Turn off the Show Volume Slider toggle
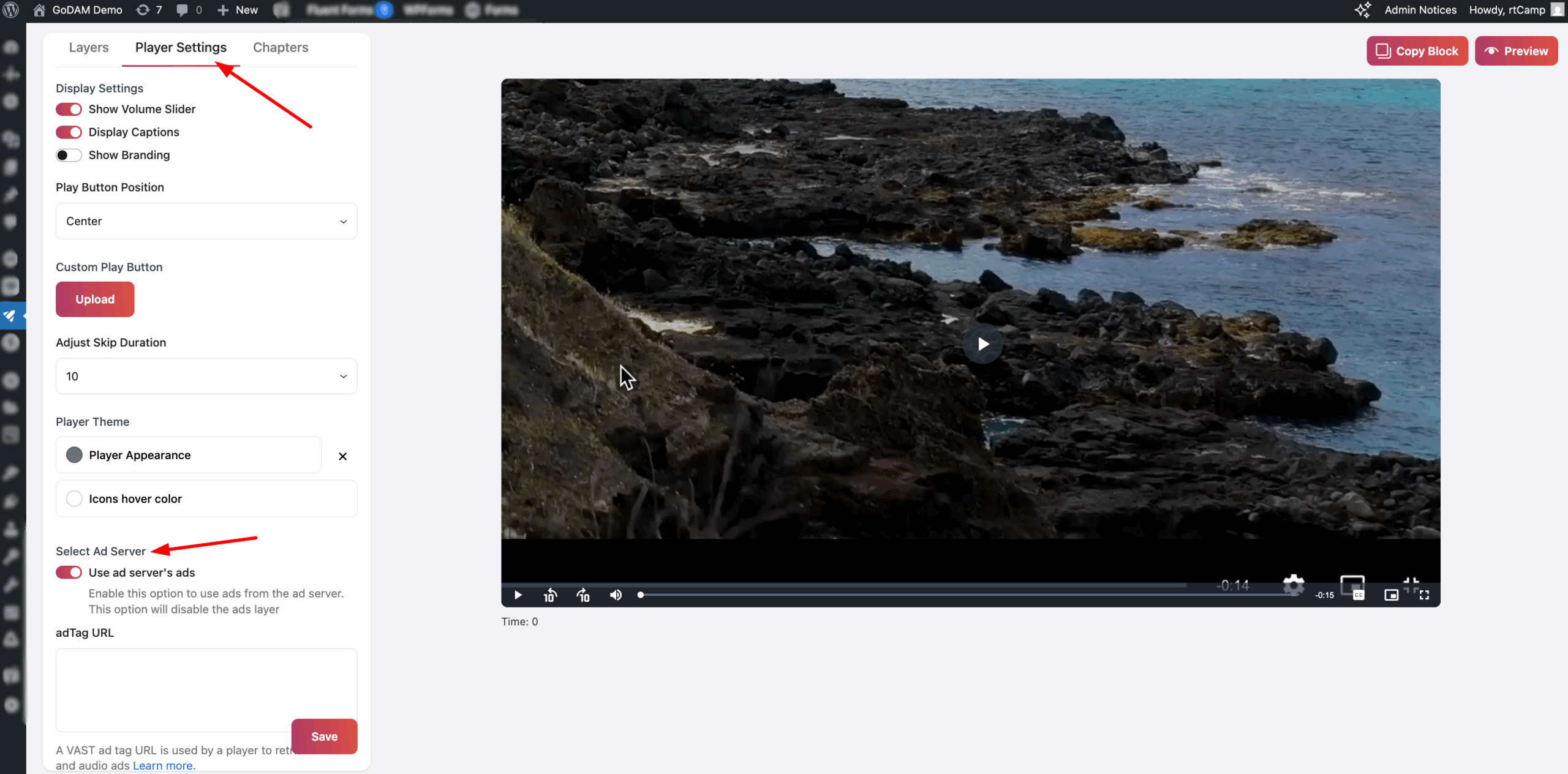The width and height of the screenshot is (1568, 774). (x=69, y=108)
